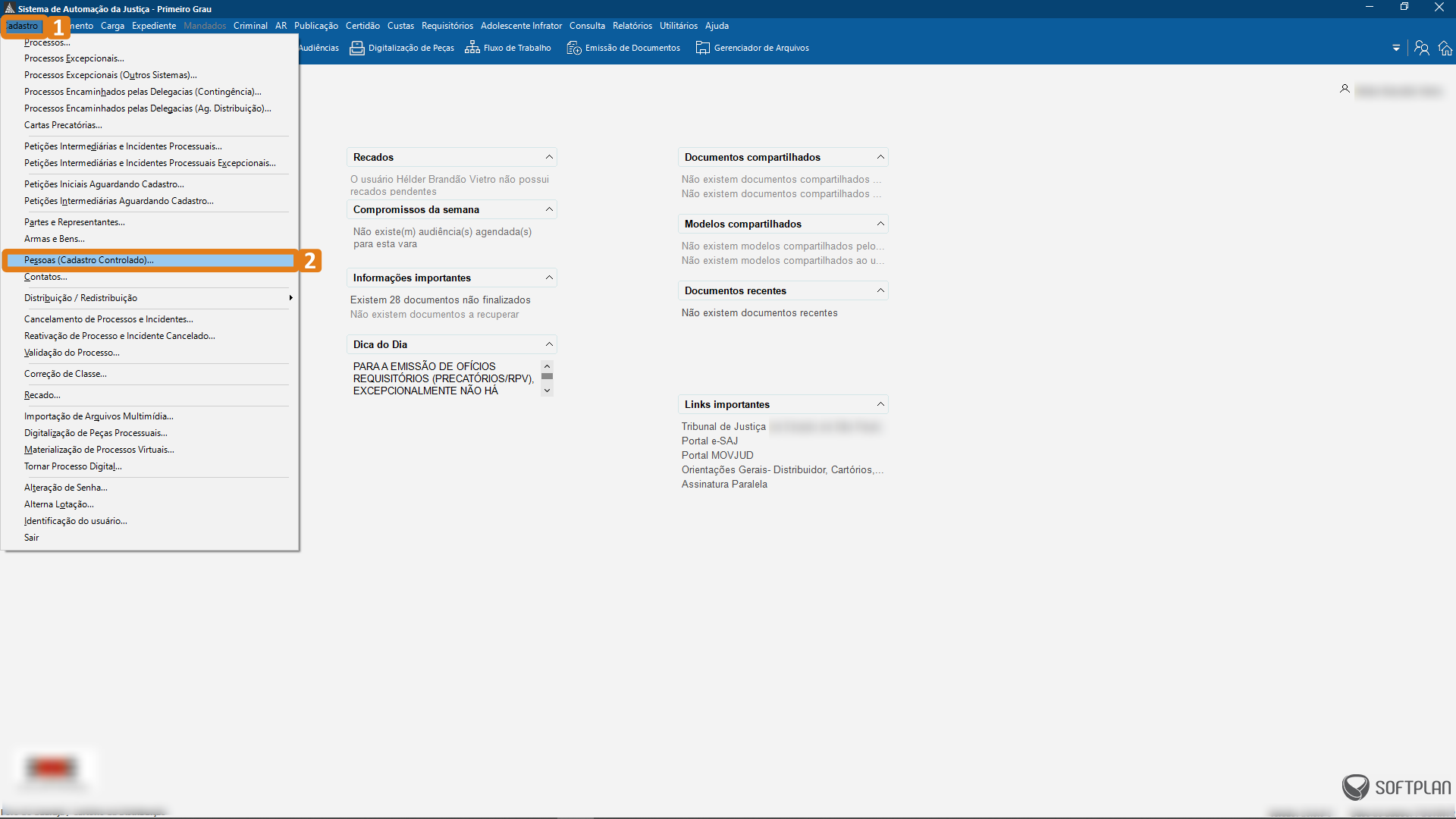Click the two-users icon in toolbar
This screenshot has width=1456, height=819.
pyautogui.click(x=1422, y=48)
